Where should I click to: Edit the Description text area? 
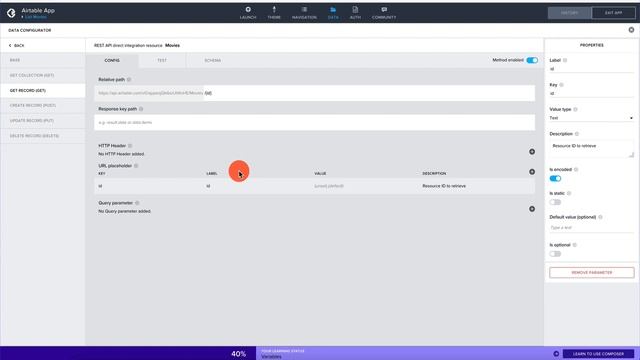click(591, 149)
